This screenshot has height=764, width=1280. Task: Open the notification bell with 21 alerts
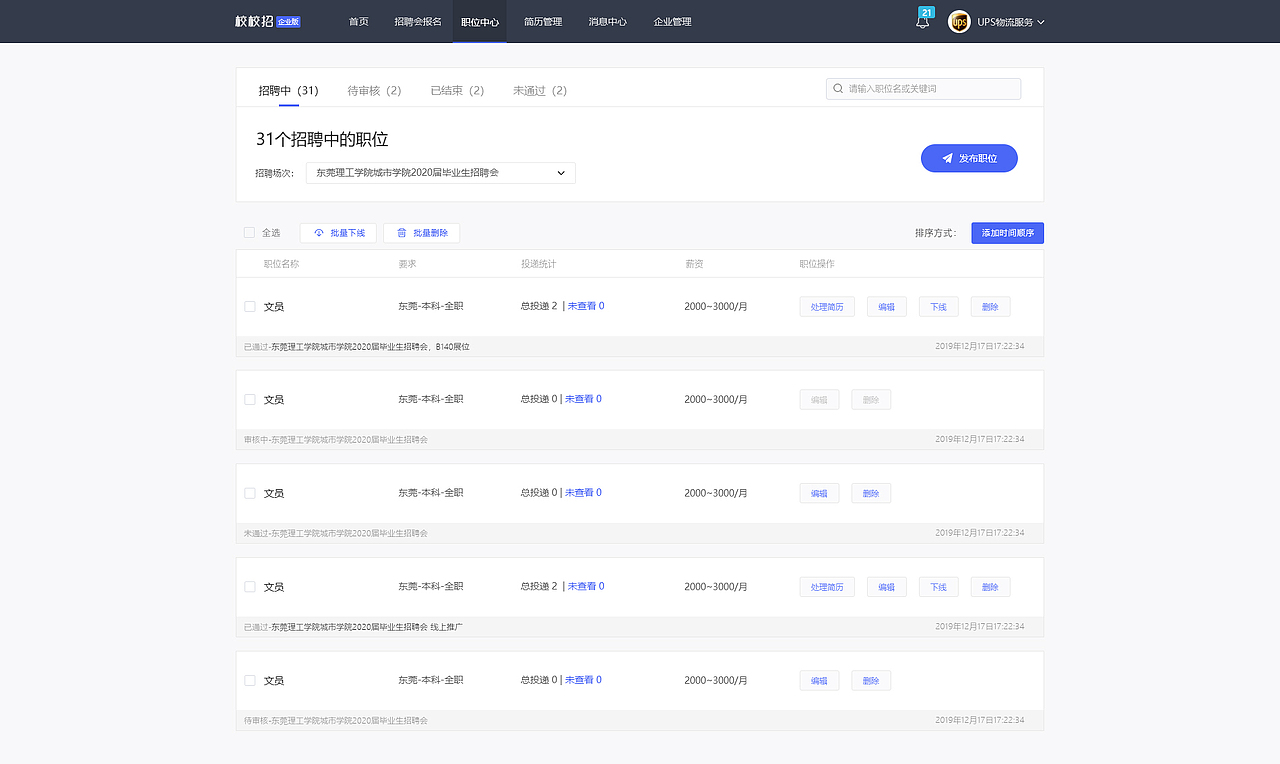(x=922, y=21)
